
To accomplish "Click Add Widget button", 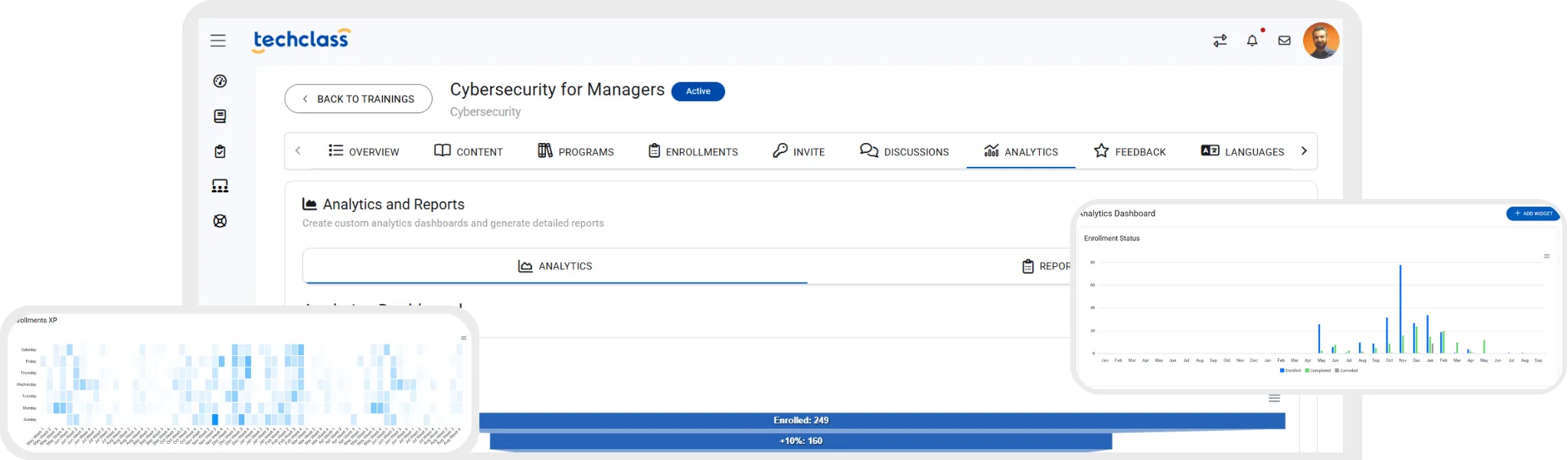I will point(1533,214).
